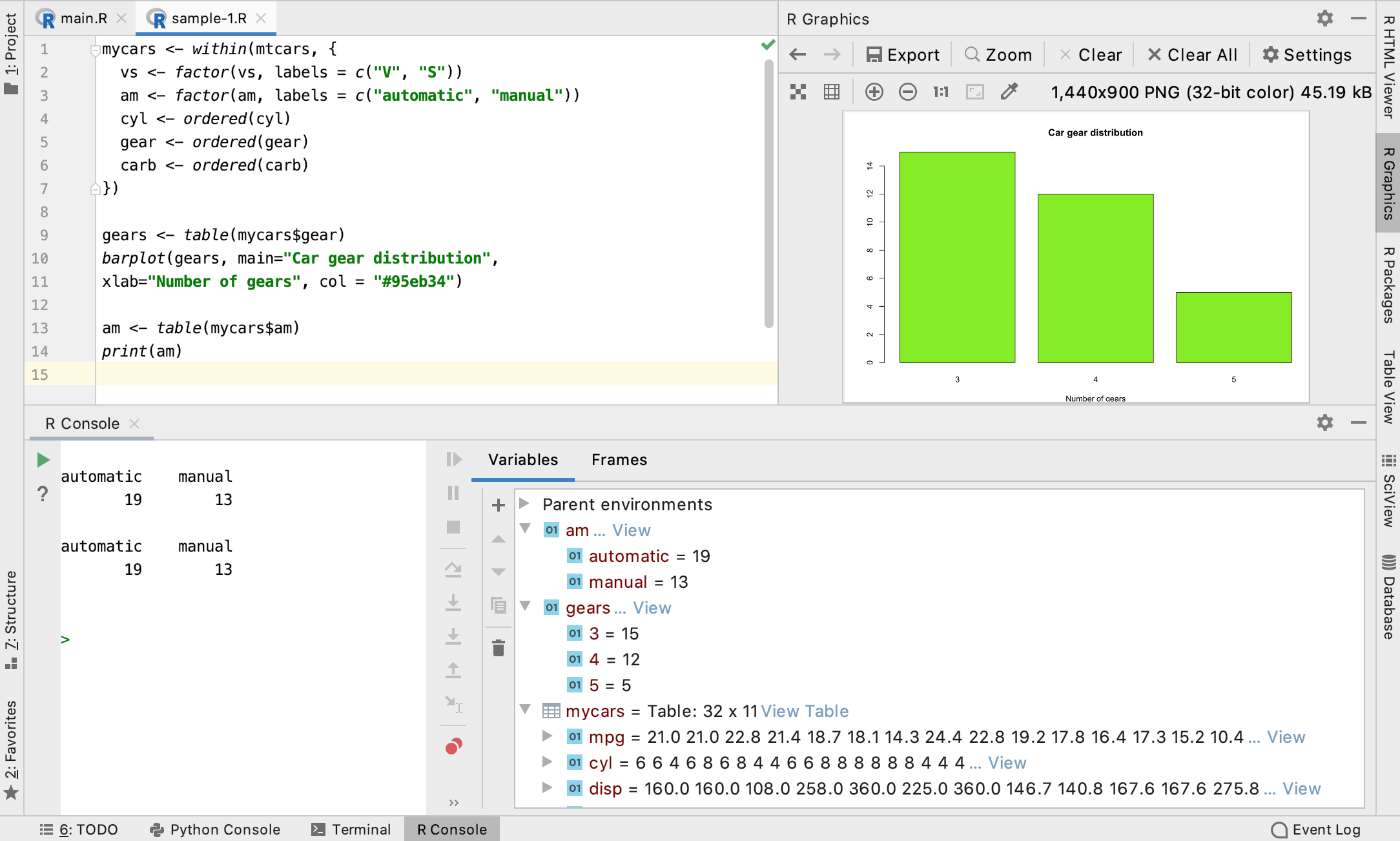
Task: Click the editor vertical scrollbar
Action: point(768,194)
